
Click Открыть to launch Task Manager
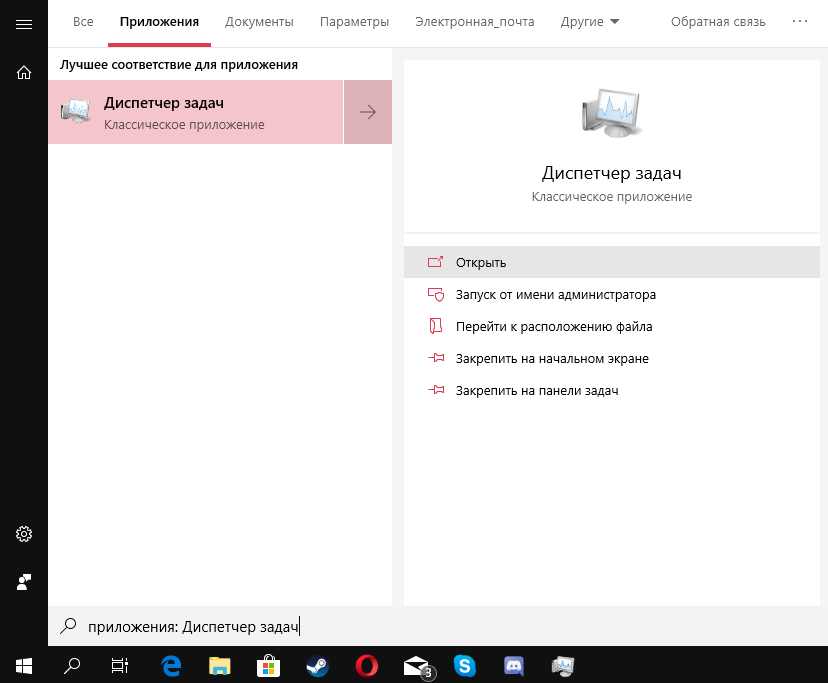click(481, 263)
